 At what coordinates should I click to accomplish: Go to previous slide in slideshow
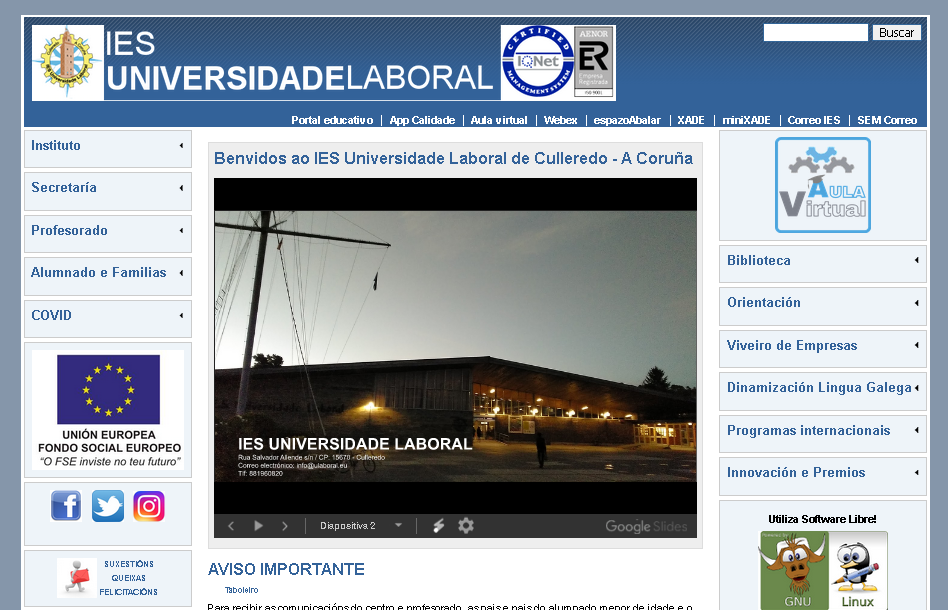(231, 526)
